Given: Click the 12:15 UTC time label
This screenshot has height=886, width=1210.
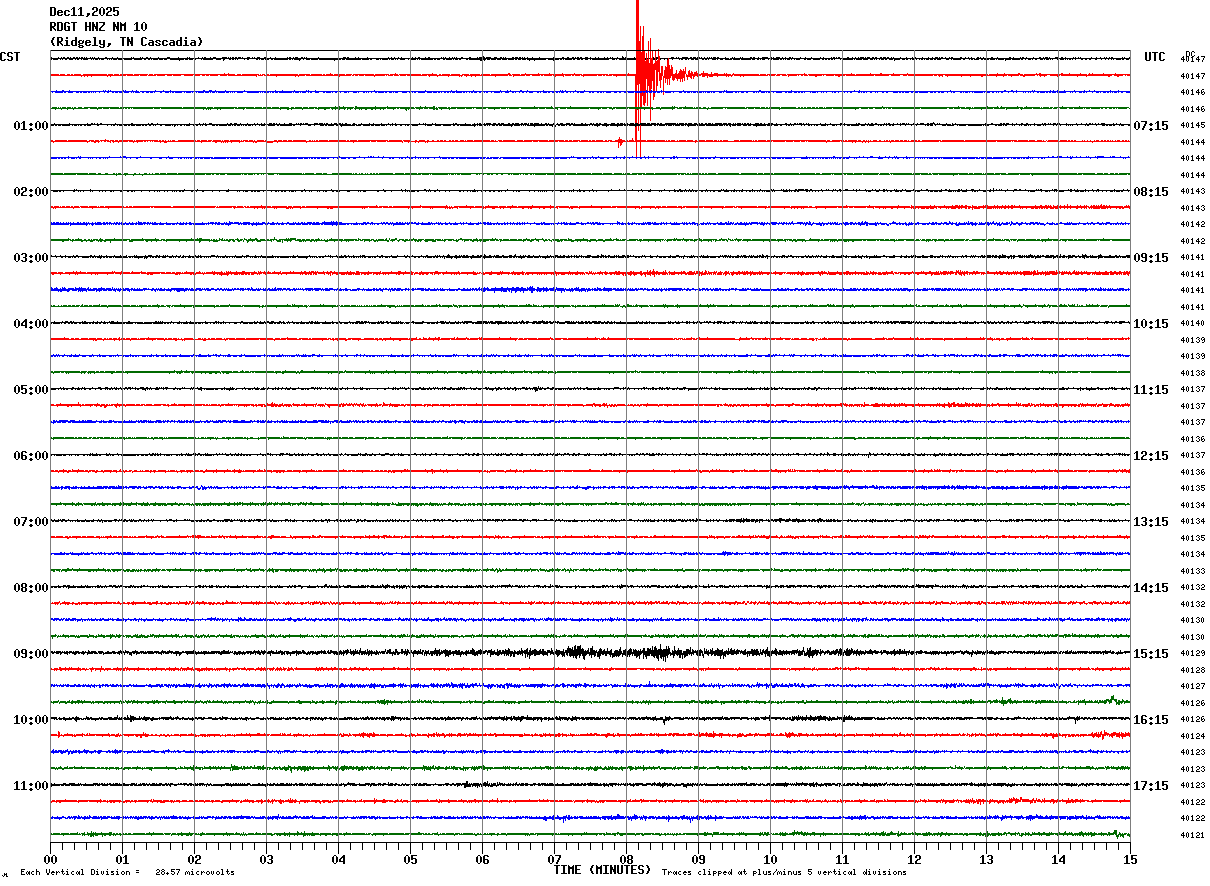Looking at the screenshot, I should [x=1151, y=456].
